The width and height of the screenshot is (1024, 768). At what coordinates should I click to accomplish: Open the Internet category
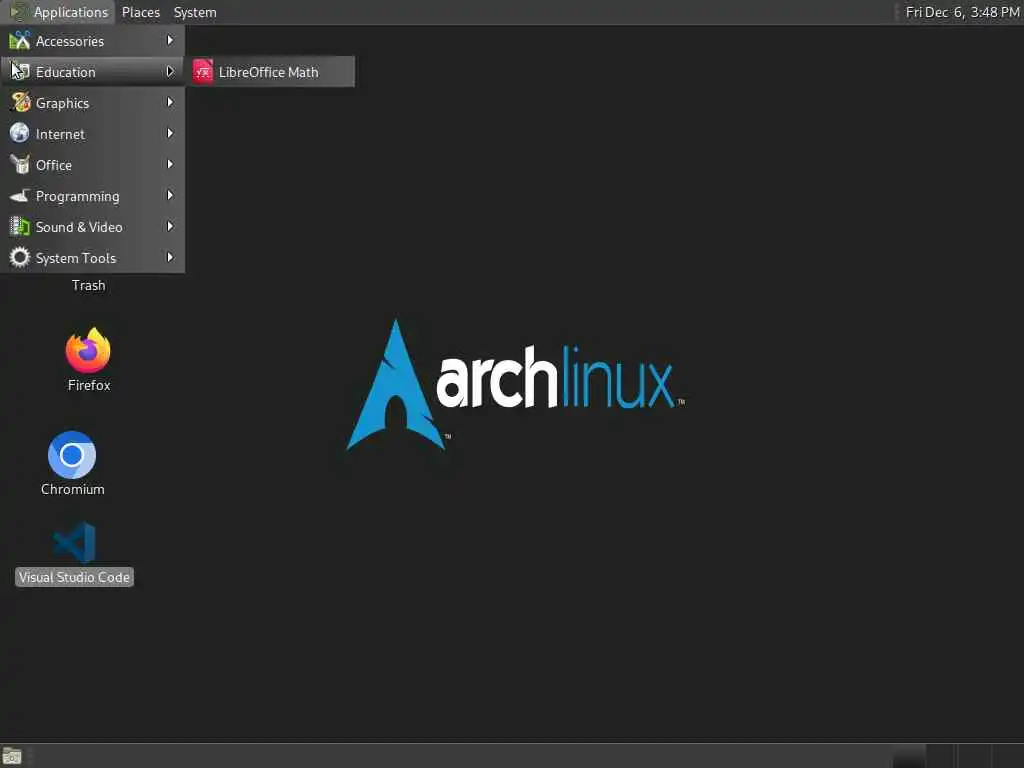click(x=93, y=134)
